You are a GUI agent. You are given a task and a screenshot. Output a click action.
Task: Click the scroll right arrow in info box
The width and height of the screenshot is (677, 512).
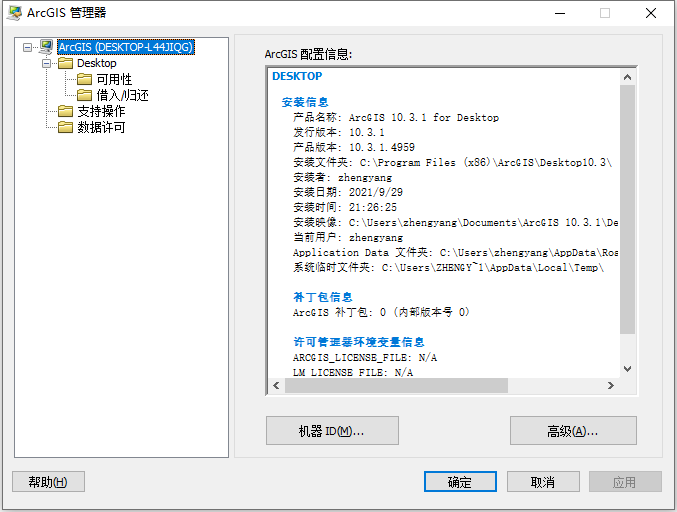[611, 386]
